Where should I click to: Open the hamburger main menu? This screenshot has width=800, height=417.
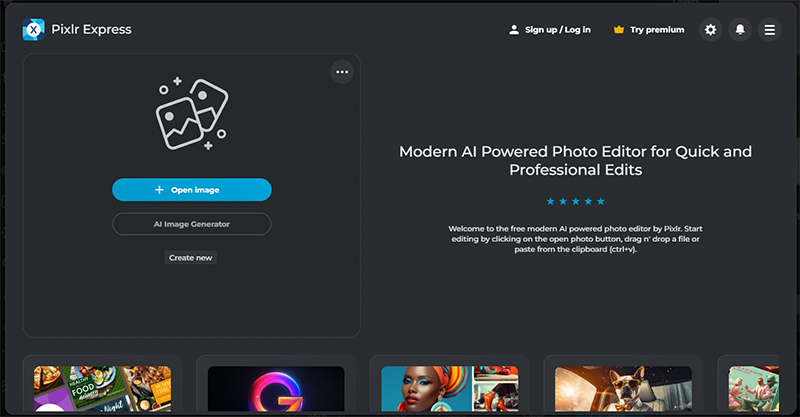(769, 30)
